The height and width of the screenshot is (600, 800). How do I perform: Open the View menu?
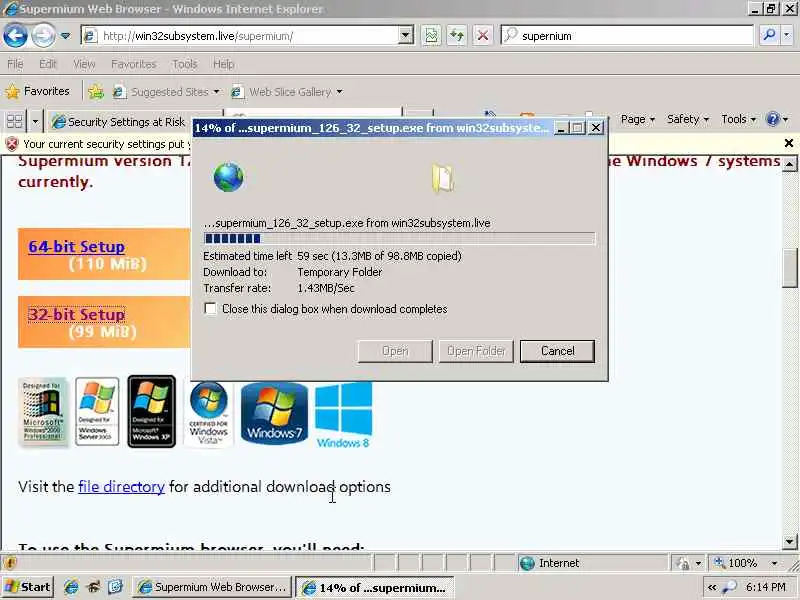coord(84,64)
